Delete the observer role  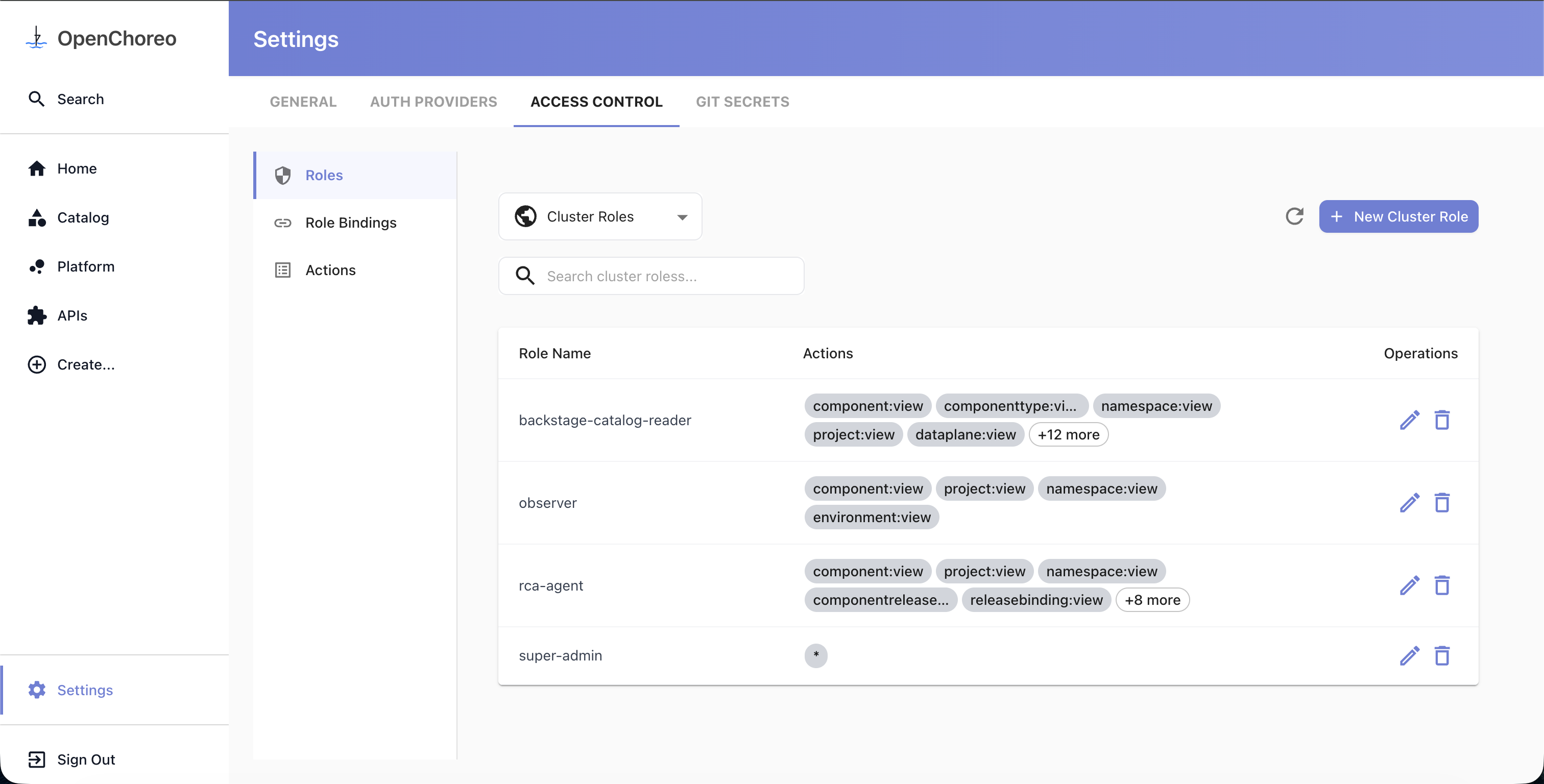point(1441,503)
